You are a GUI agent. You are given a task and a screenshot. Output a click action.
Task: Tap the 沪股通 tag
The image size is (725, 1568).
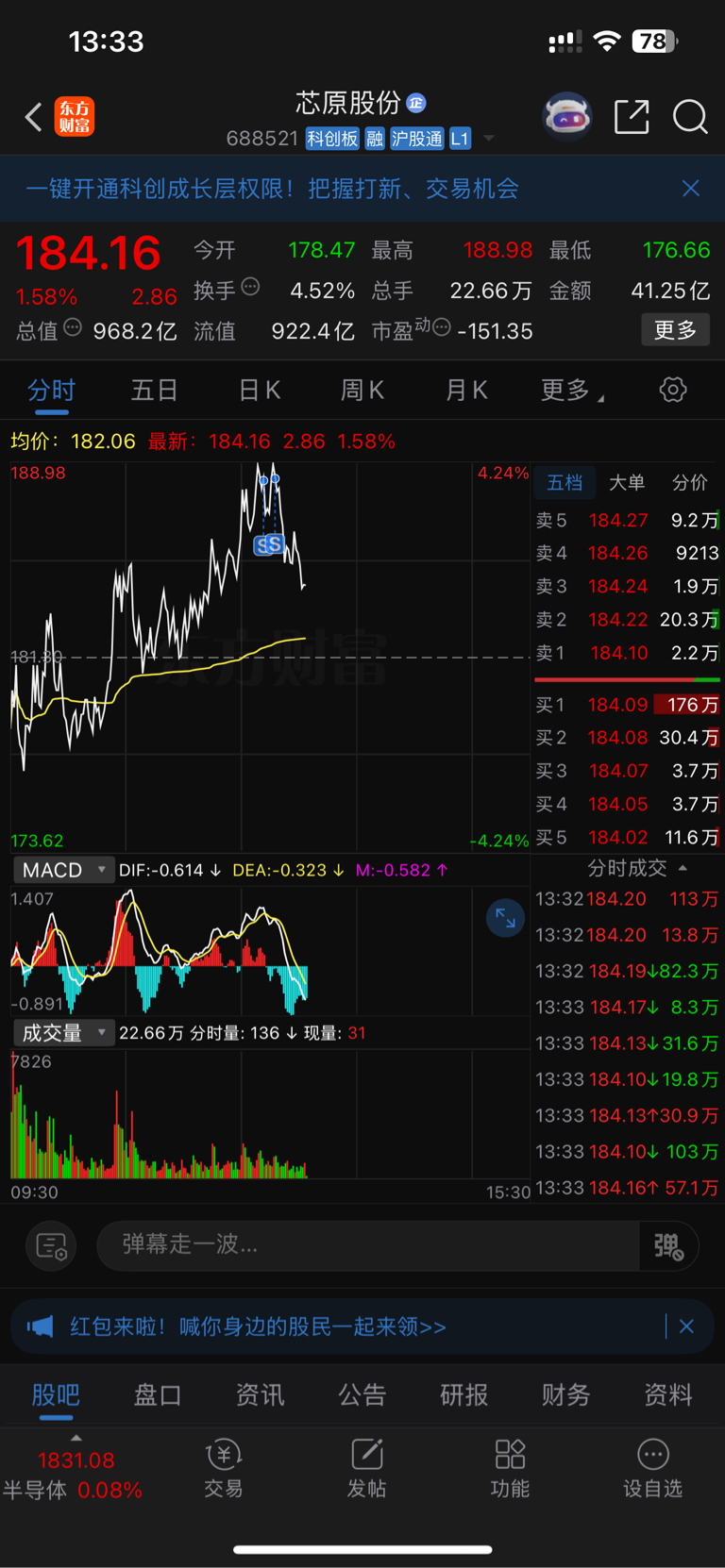coord(416,139)
